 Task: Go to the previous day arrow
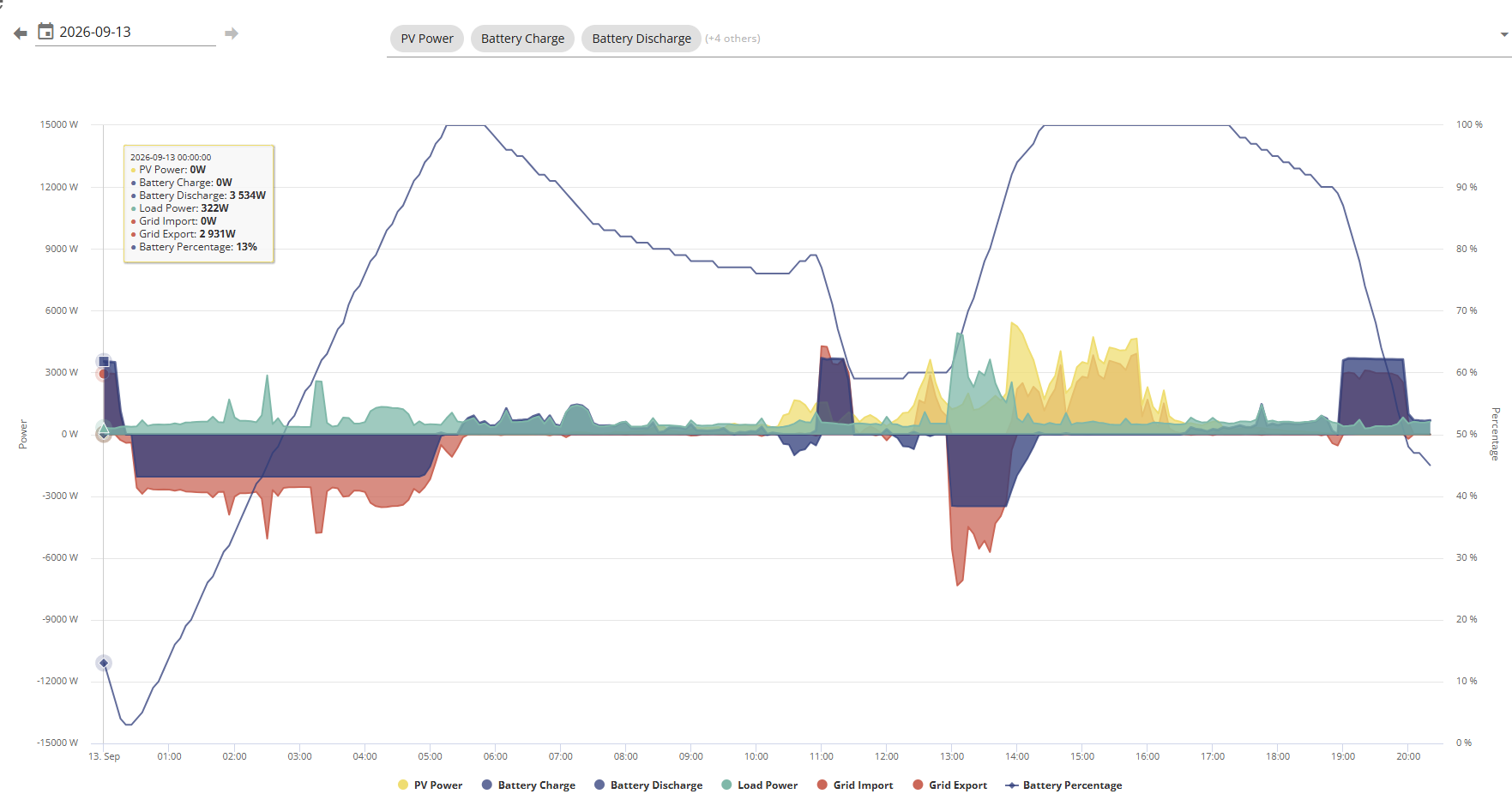[x=21, y=33]
